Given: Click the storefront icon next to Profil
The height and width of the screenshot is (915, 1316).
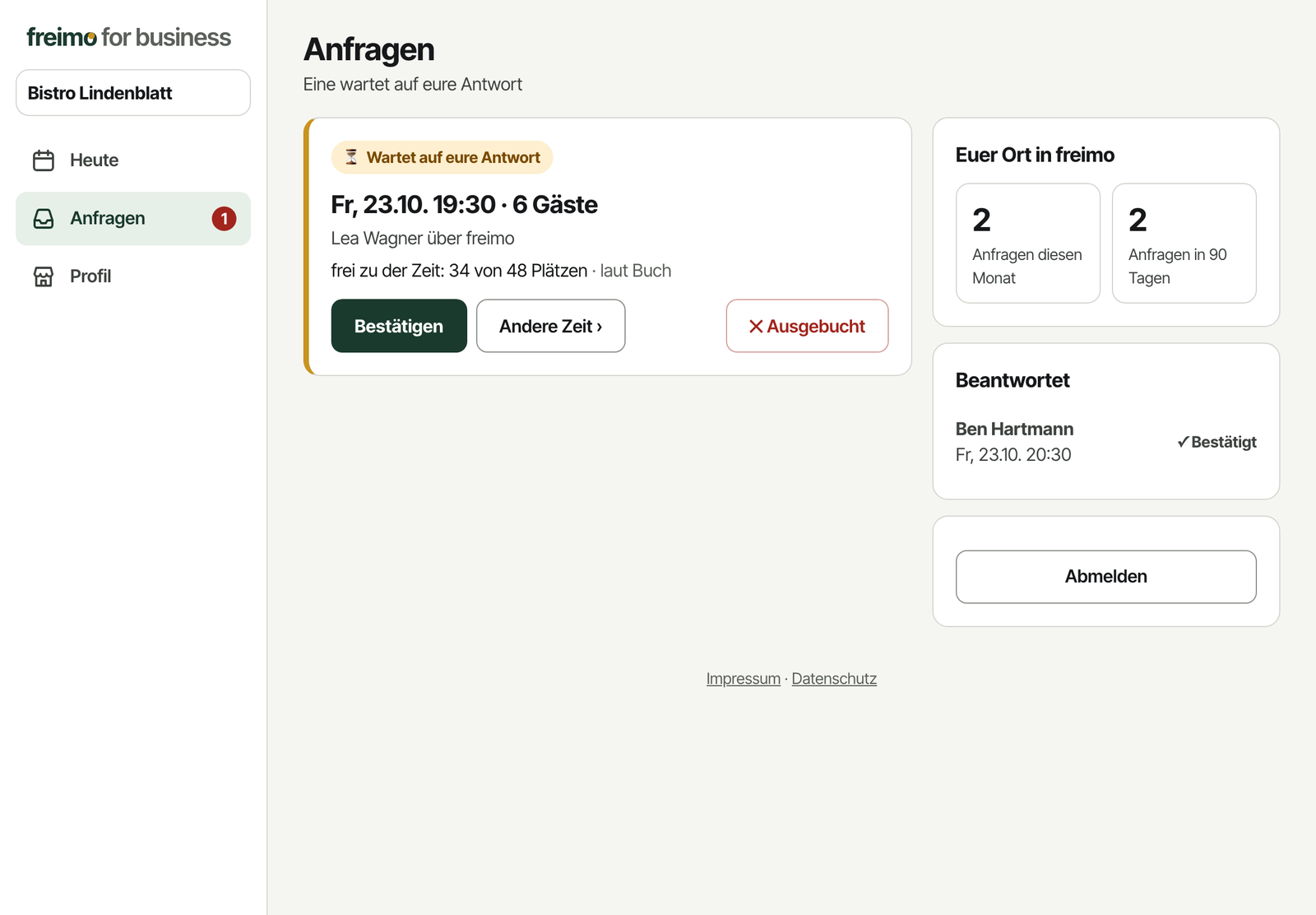Looking at the screenshot, I should [44, 276].
